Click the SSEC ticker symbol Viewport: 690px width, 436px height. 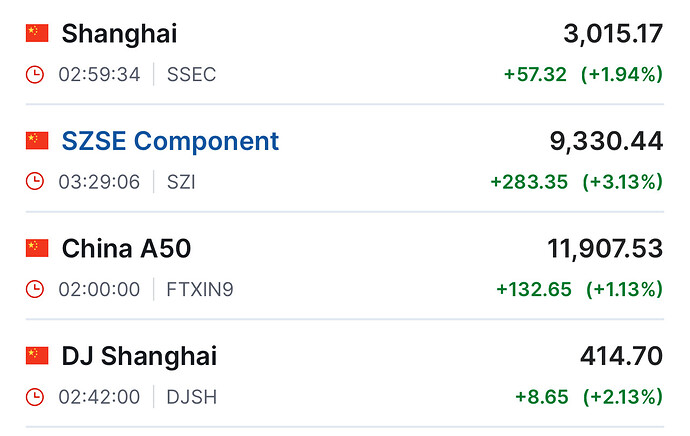(x=192, y=75)
